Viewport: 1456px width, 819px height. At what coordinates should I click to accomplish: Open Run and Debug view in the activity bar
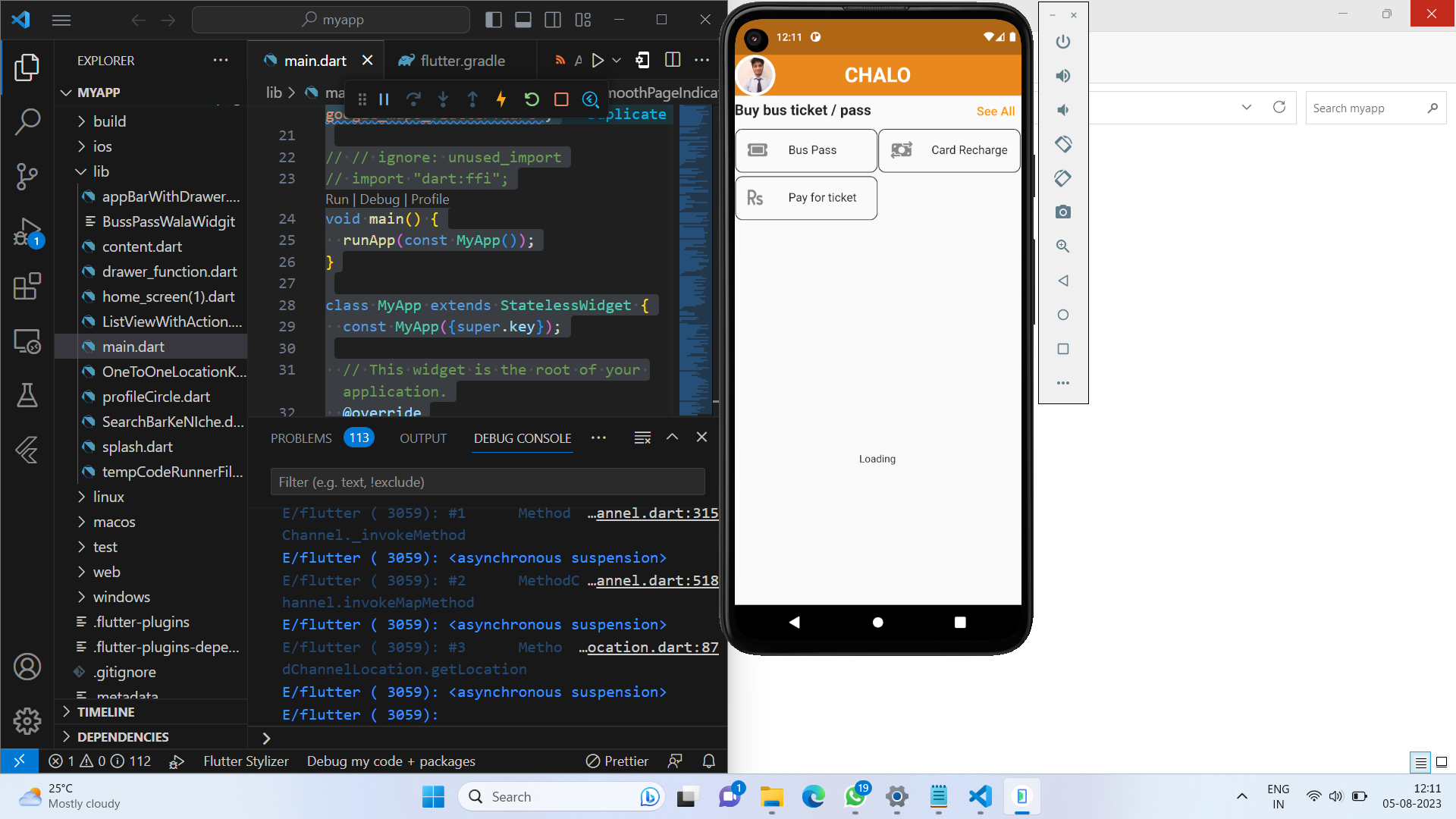[27, 233]
